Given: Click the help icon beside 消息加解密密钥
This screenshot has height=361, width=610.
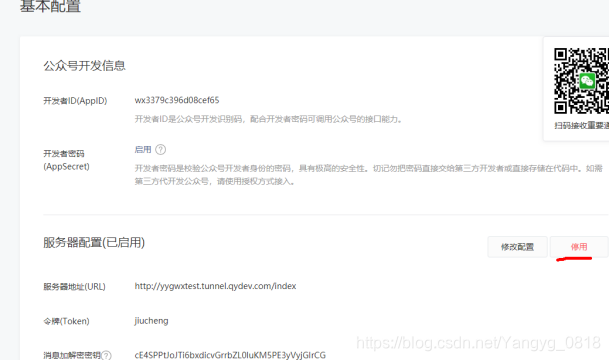Looking at the screenshot, I should [x=106, y=355].
